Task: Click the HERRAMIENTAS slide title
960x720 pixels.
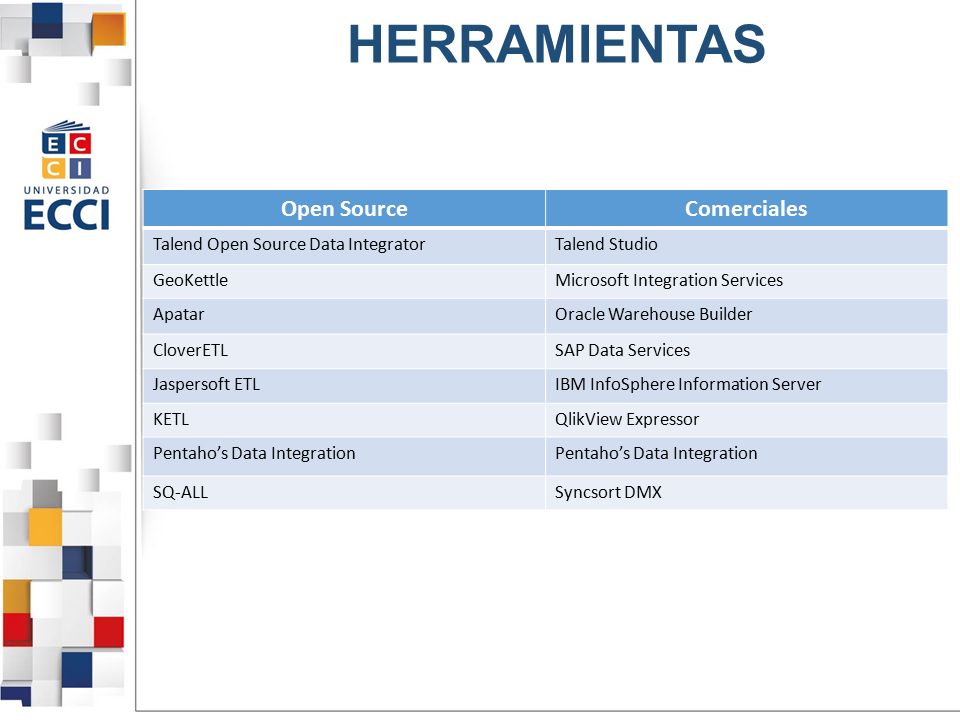Action: [x=557, y=44]
